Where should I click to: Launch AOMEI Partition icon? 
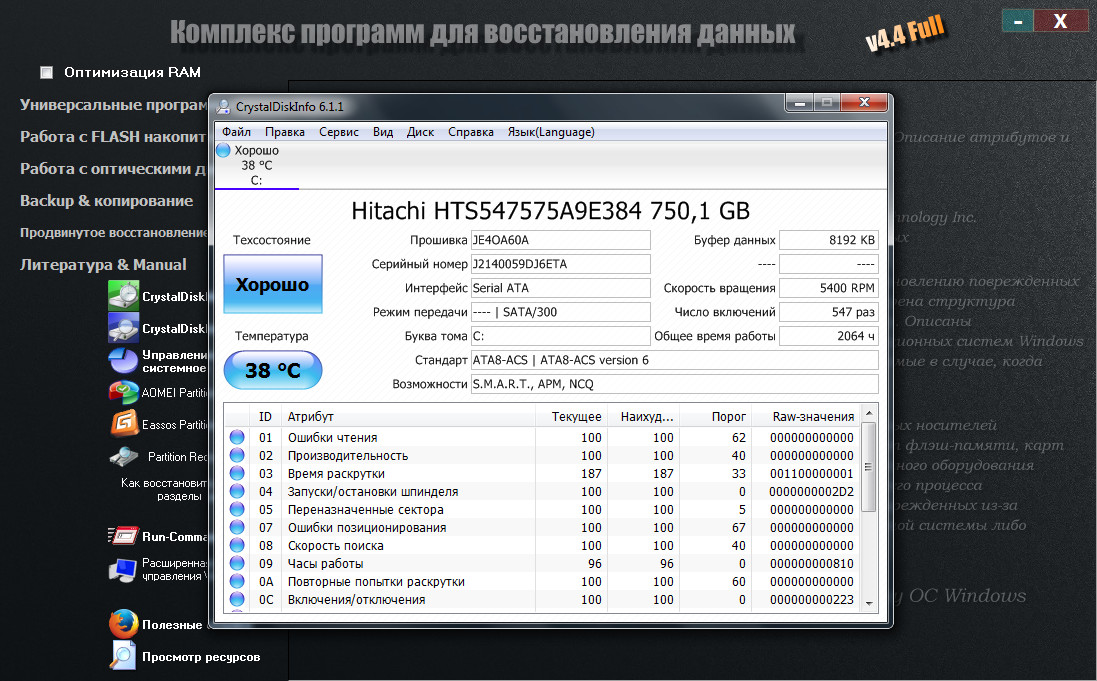pos(124,393)
